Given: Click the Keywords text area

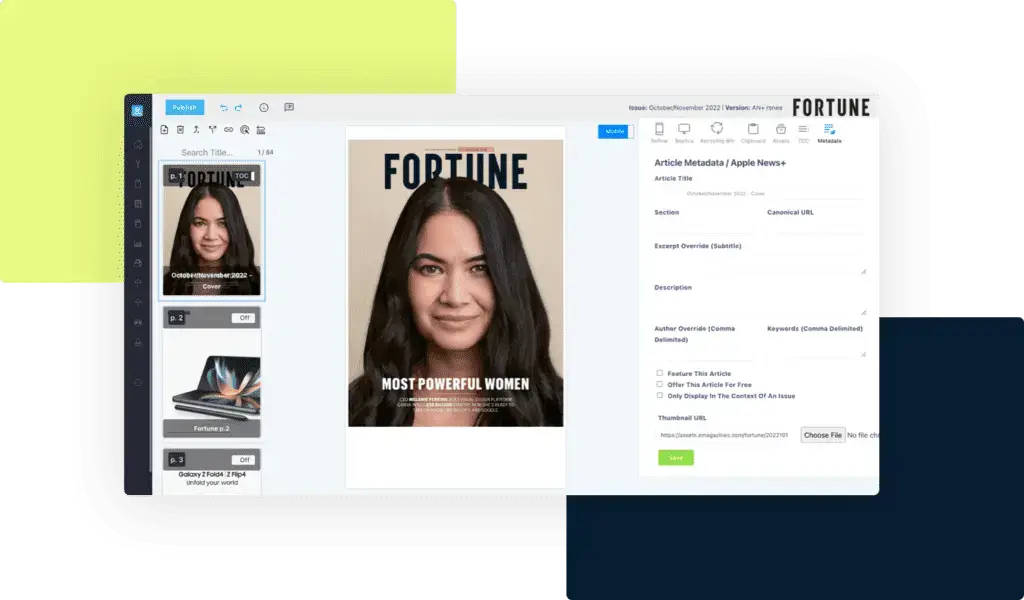Looking at the screenshot, I should tap(816, 346).
